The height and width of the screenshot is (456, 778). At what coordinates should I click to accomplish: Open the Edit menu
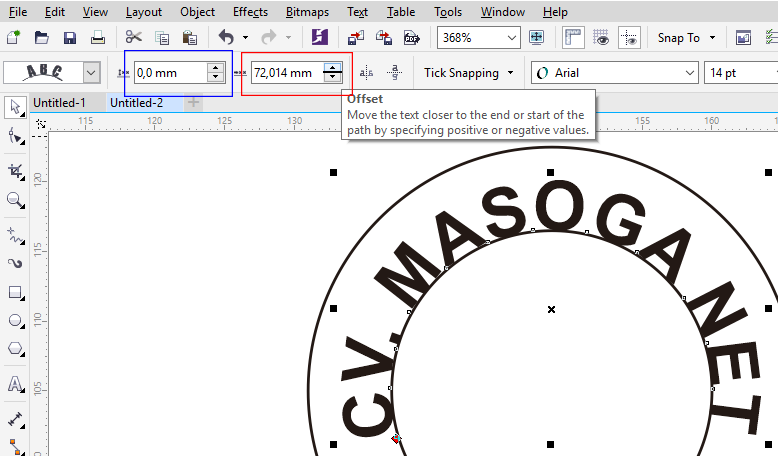pos(55,12)
